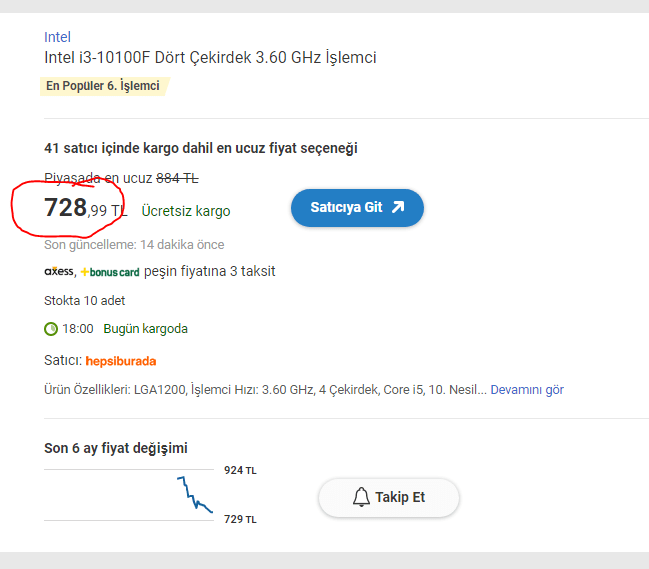Click 'peşin fiyatına 3 taksit' text
The width and height of the screenshot is (649, 569).
coord(209,271)
